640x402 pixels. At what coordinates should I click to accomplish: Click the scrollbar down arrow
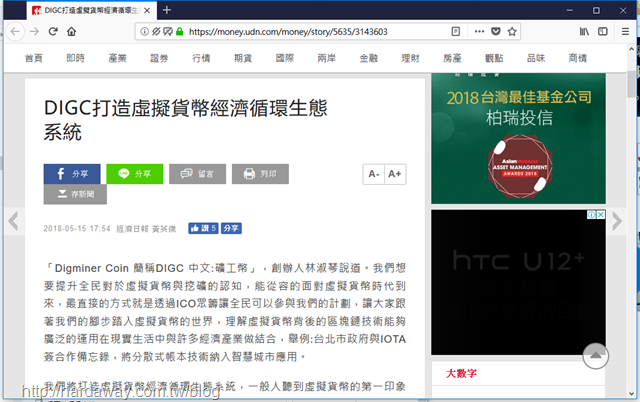(631, 393)
